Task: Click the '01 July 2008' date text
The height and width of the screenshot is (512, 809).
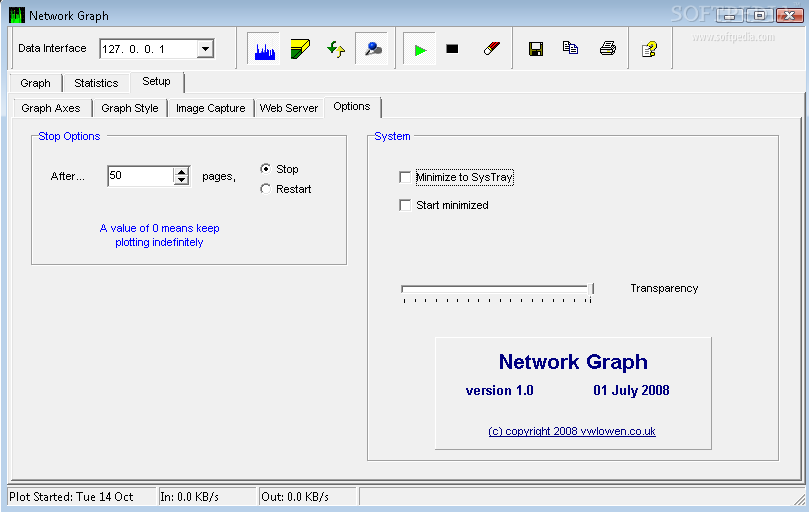Action: (631, 390)
